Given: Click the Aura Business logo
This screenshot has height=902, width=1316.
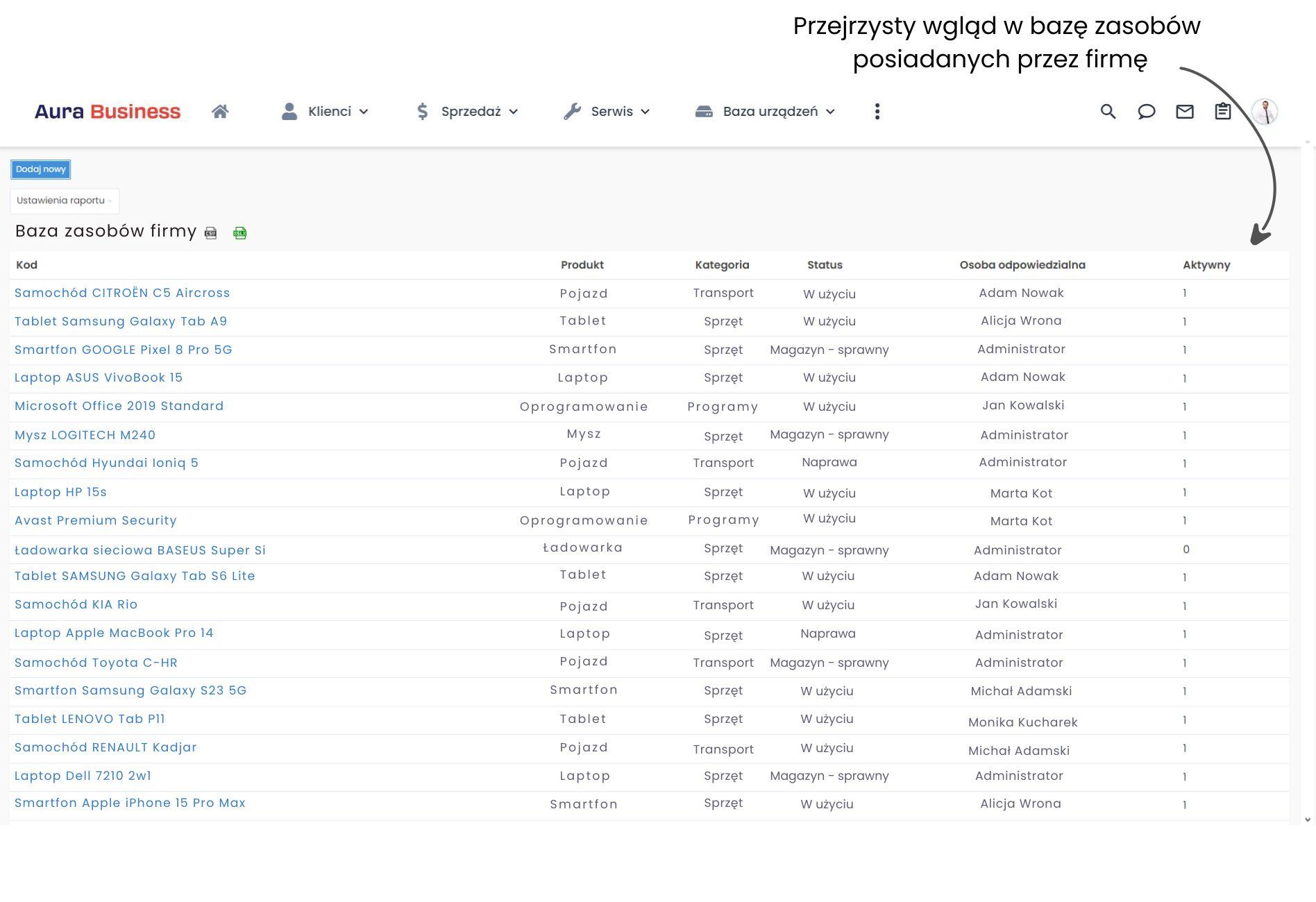Looking at the screenshot, I should (x=108, y=112).
